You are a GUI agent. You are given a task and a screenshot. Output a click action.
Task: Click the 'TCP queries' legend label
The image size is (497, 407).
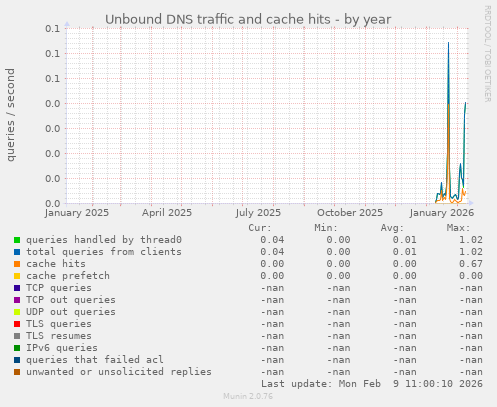[x=59, y=288]
